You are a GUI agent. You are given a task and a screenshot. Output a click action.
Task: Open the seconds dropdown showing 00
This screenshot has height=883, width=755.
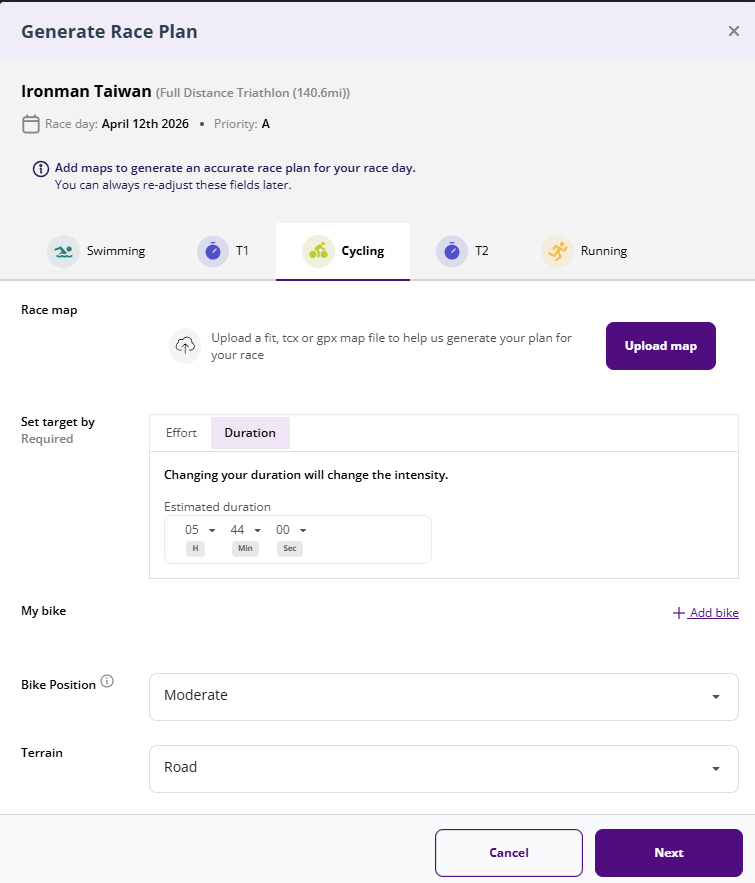(291, 530)
